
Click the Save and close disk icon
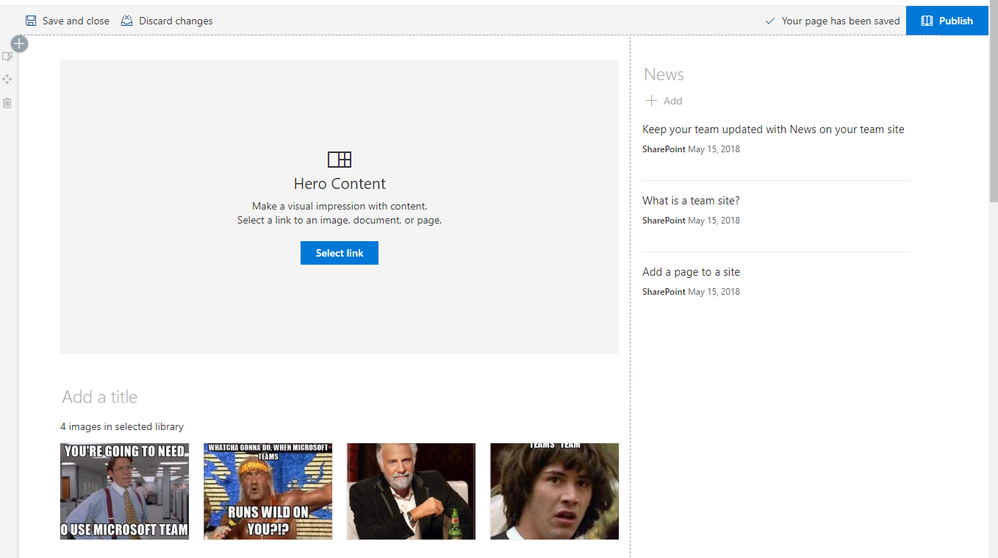tap(31, 21)
